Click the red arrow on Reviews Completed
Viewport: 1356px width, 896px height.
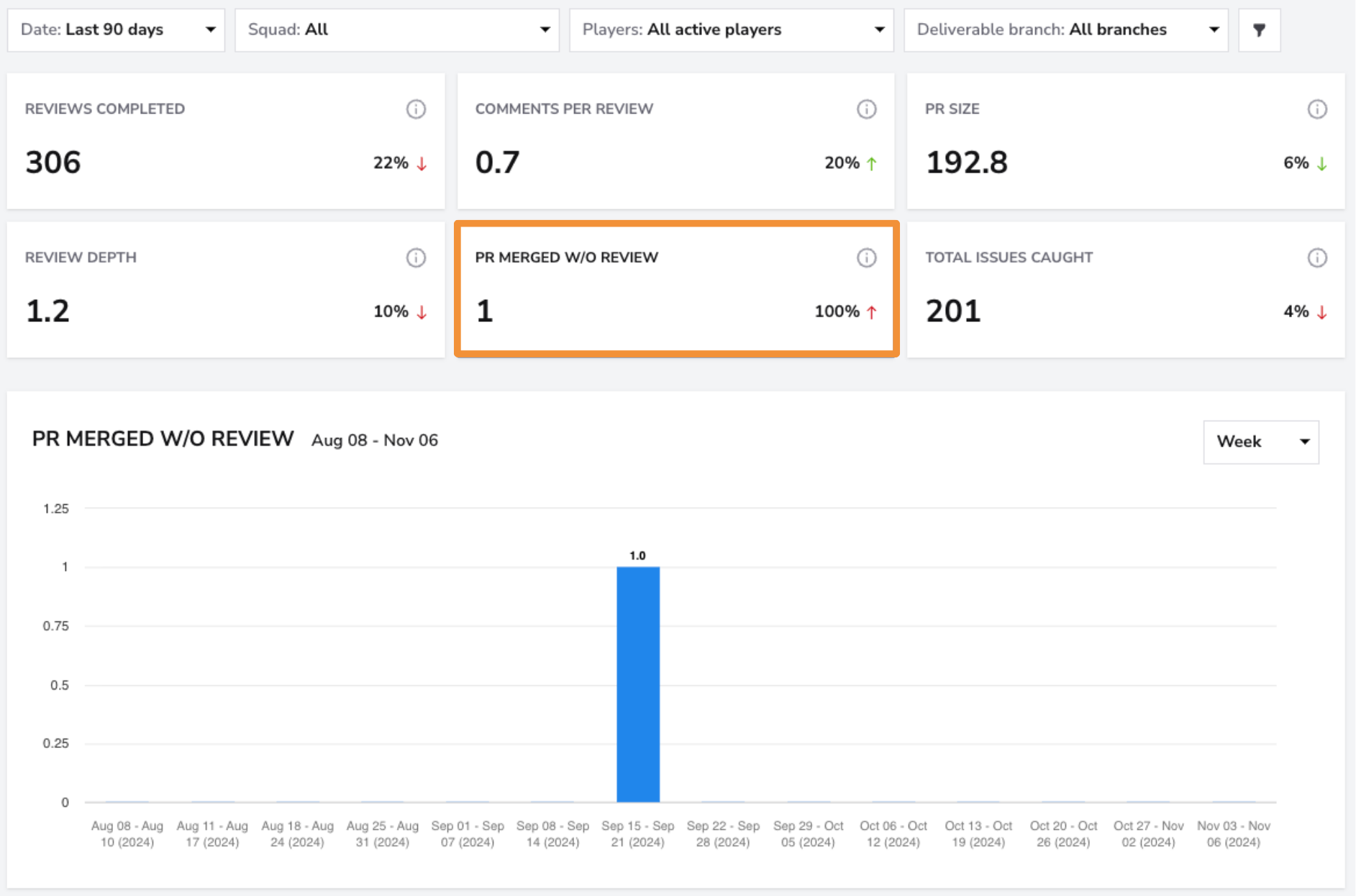point(422,164)
